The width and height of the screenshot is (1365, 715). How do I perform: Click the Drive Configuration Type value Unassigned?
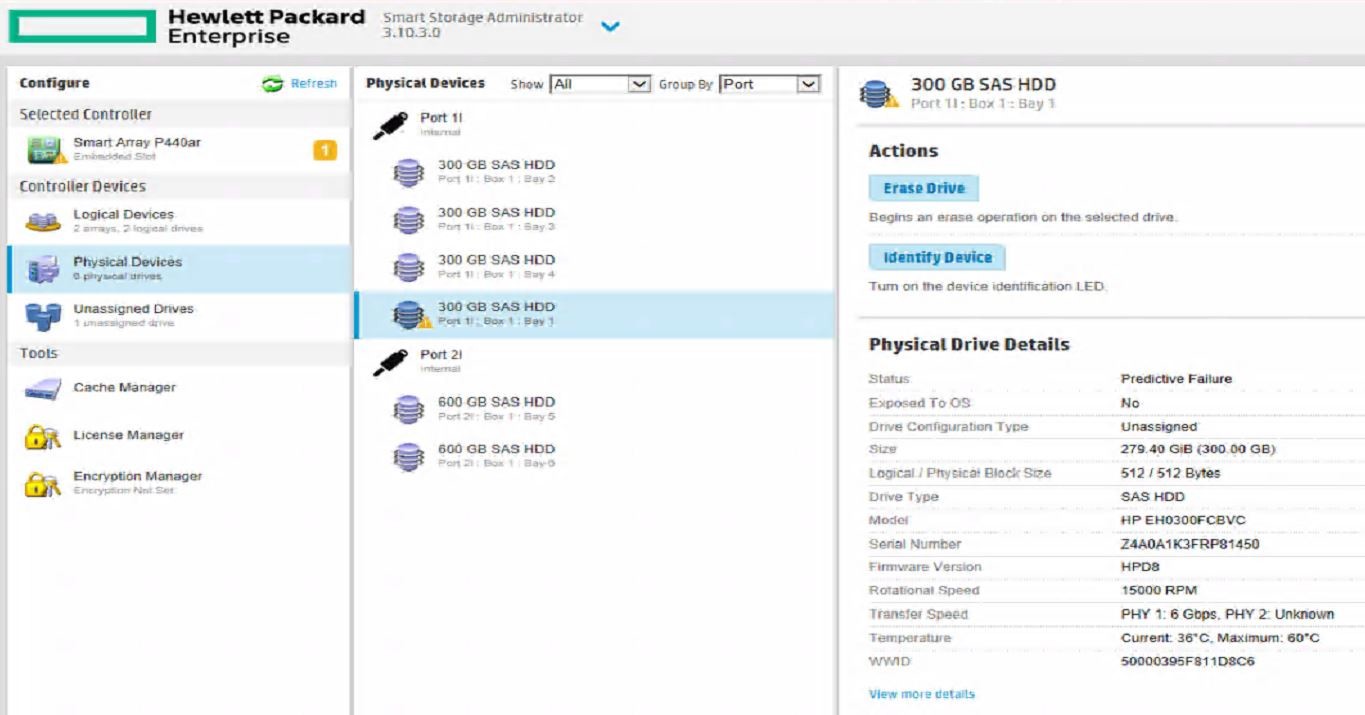click(1159, 427)
